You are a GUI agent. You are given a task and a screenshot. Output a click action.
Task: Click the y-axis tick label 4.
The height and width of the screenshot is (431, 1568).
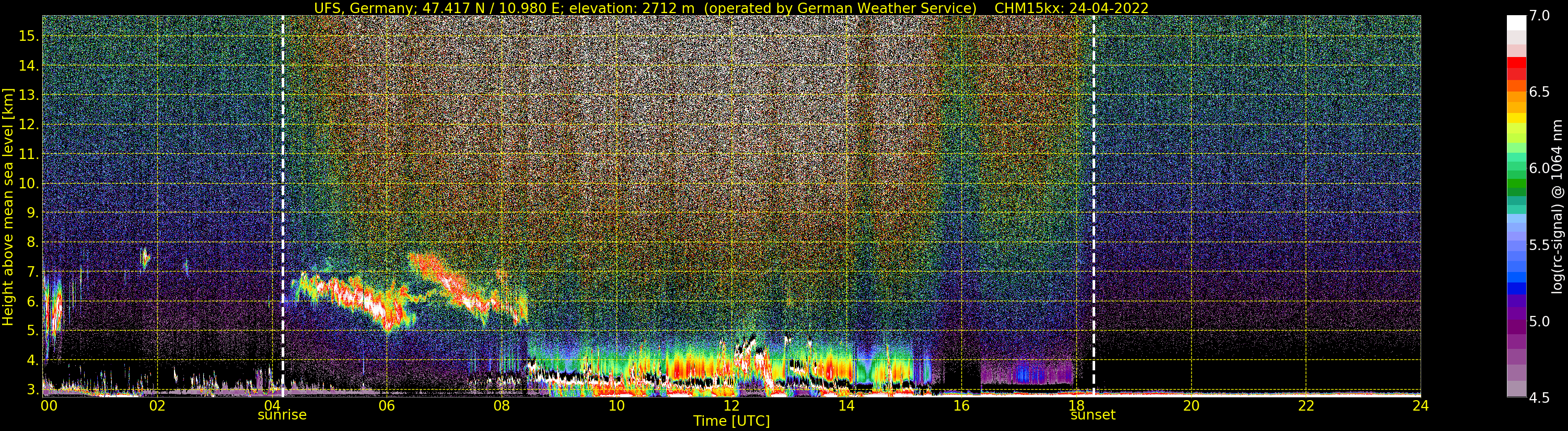33,360
